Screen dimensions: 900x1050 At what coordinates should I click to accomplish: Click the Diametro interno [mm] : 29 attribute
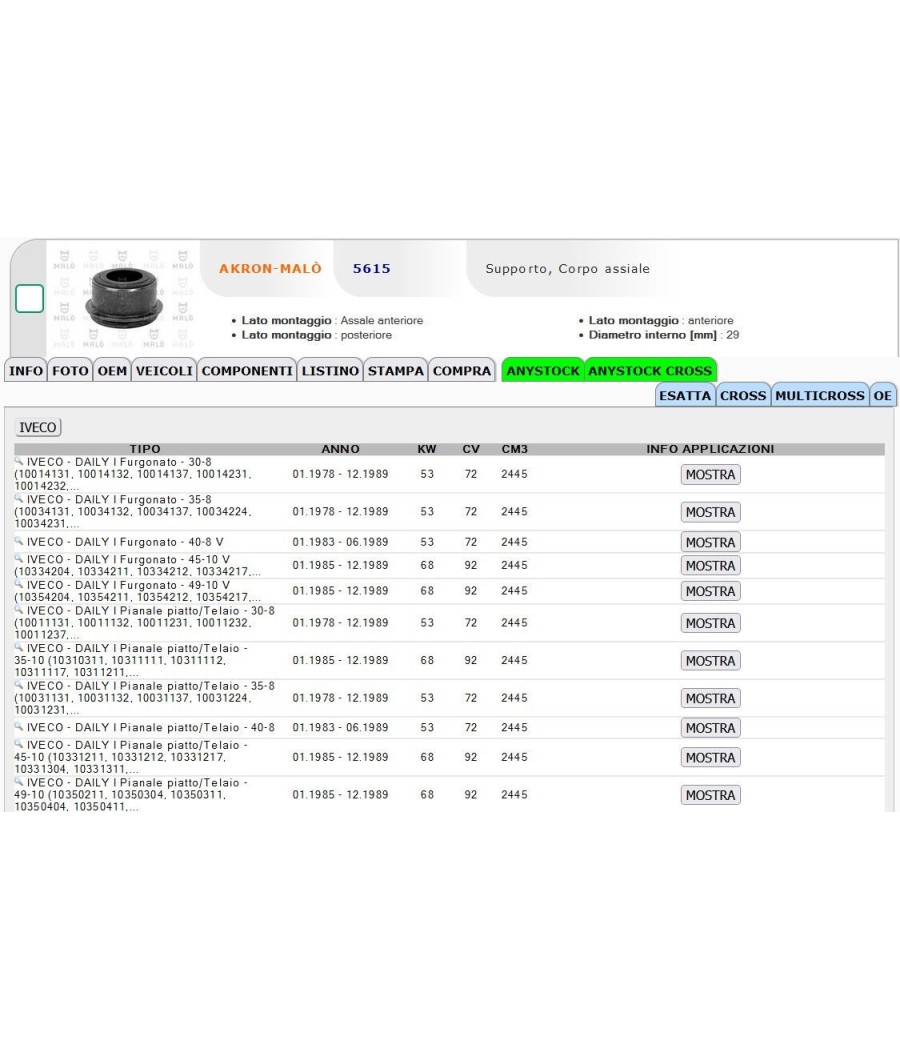[x=664, y=335]
